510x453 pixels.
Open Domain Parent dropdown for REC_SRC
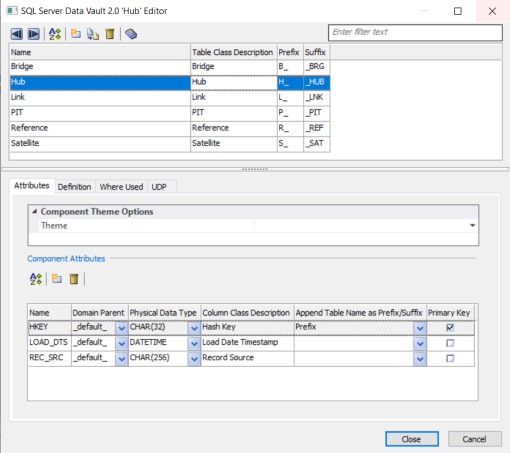coord(122,359)
